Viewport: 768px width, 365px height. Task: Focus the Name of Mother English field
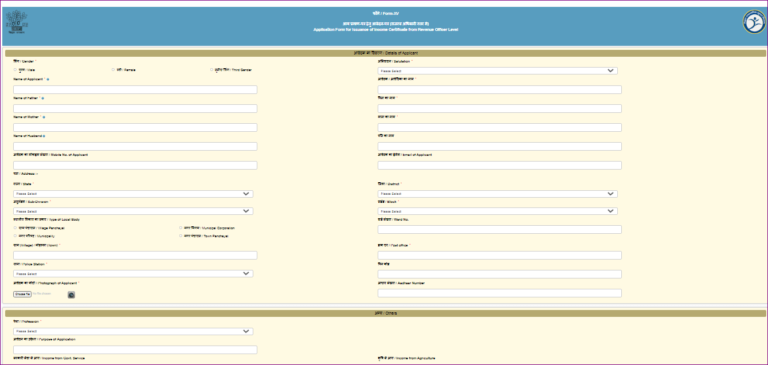pyautogui.click(x=135, y=127)
